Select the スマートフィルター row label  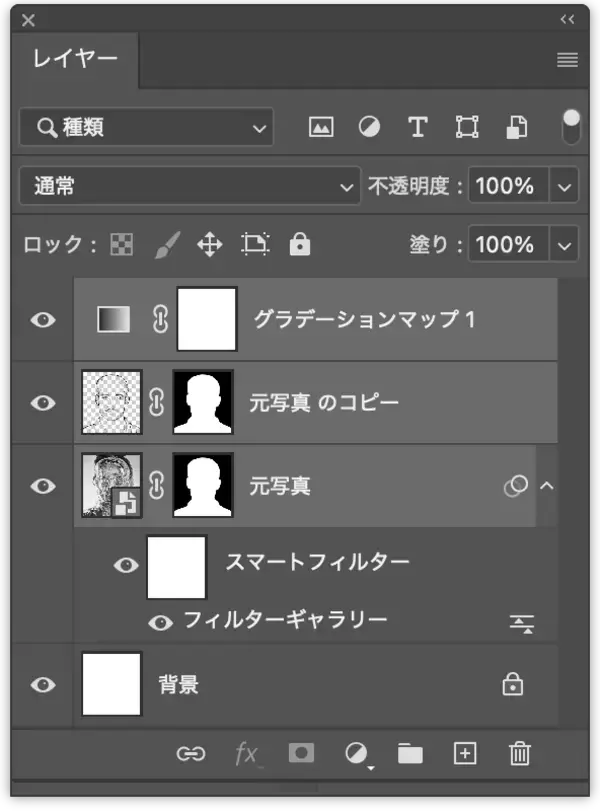point(318,562)
